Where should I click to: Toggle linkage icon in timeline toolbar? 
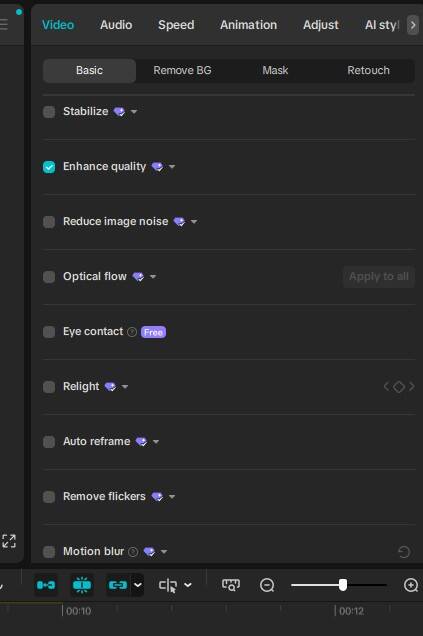coord(118,585)
